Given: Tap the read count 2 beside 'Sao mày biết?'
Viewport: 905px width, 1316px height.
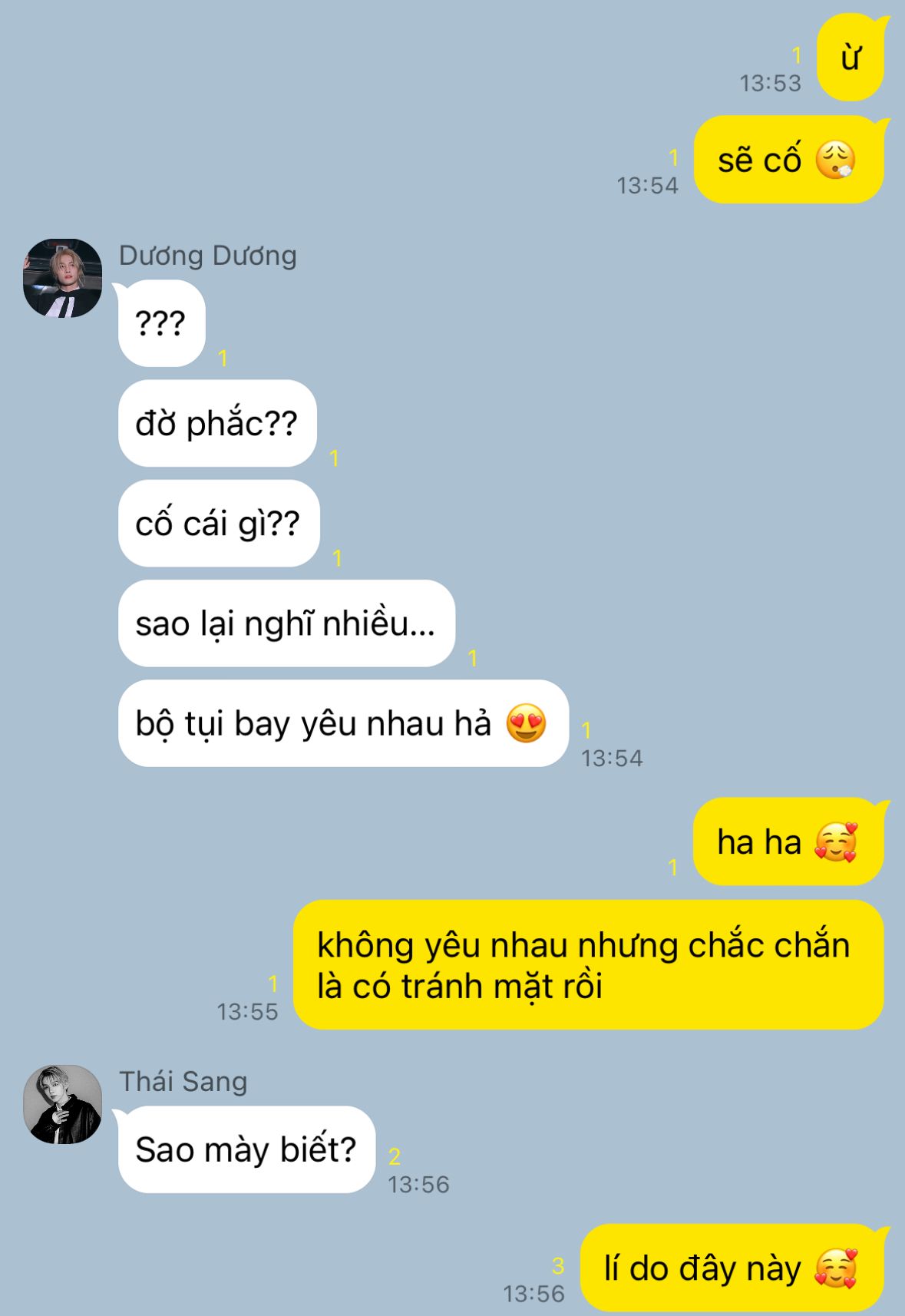Looking at the screenshot, I should (x=395, y=1156).
